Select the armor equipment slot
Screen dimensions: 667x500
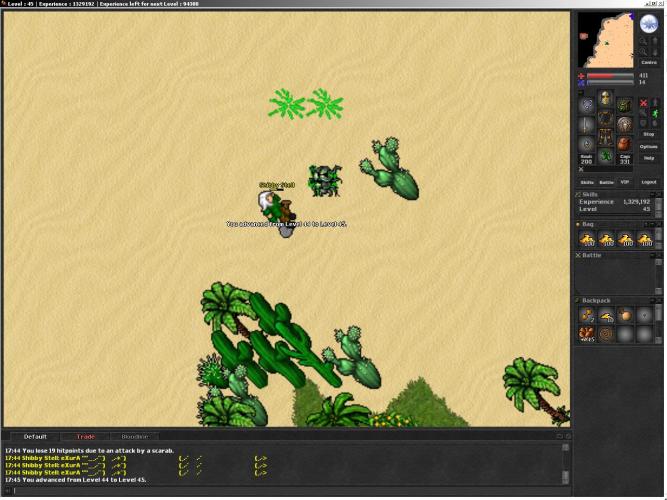pos(605,118)
